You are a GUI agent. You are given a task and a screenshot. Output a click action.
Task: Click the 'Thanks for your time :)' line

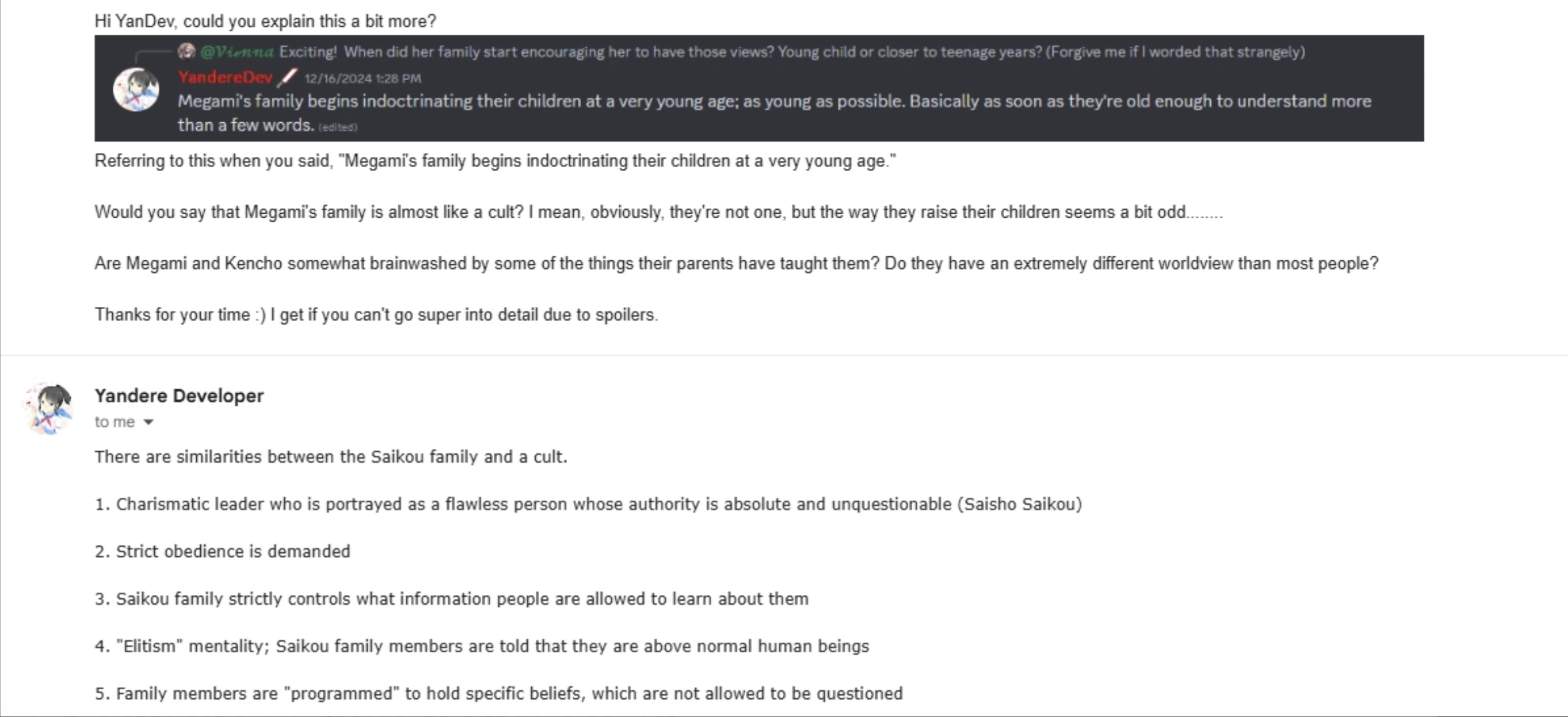coord(376,314)
